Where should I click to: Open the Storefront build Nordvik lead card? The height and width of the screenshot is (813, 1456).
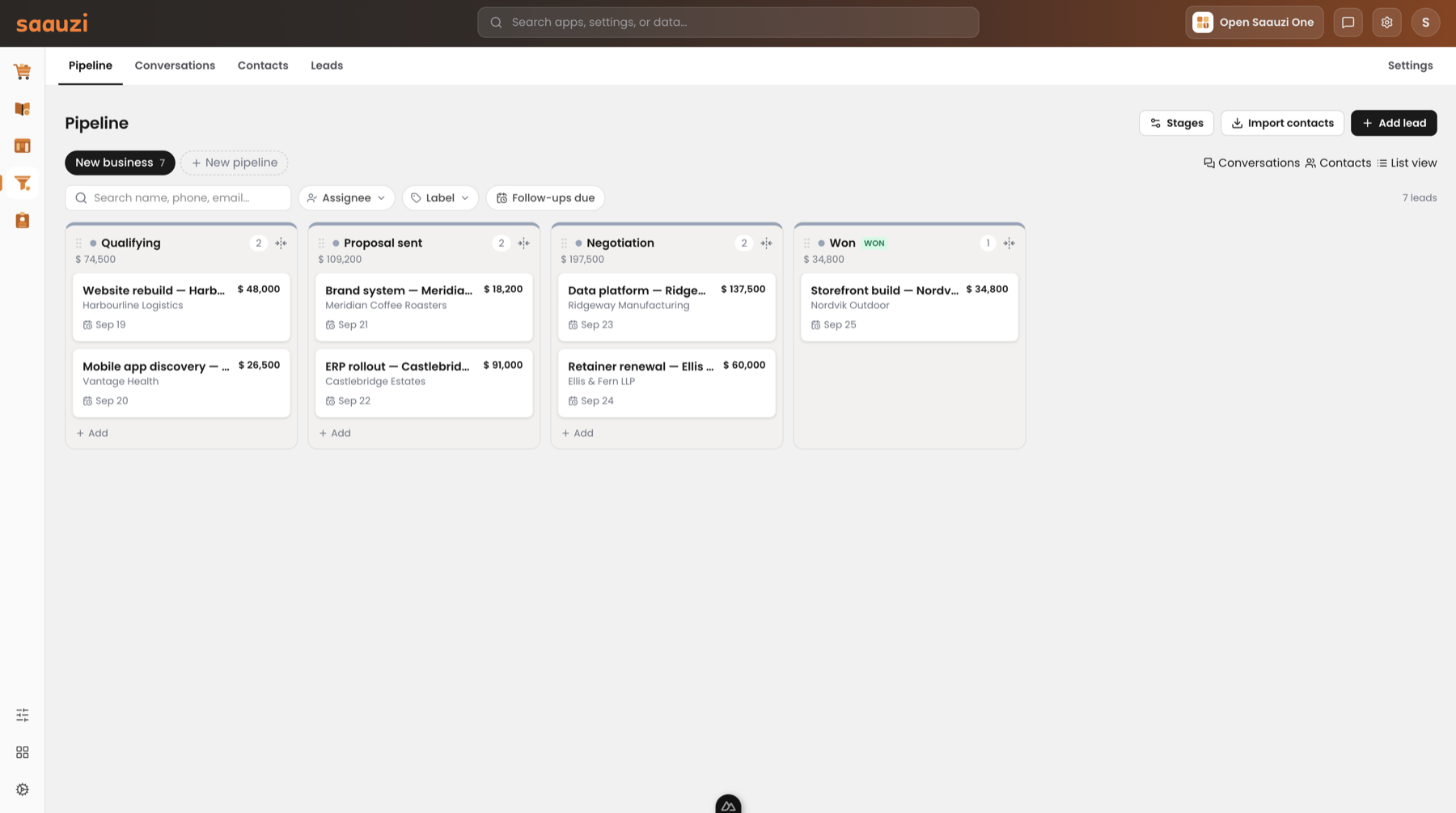[909, 307]
